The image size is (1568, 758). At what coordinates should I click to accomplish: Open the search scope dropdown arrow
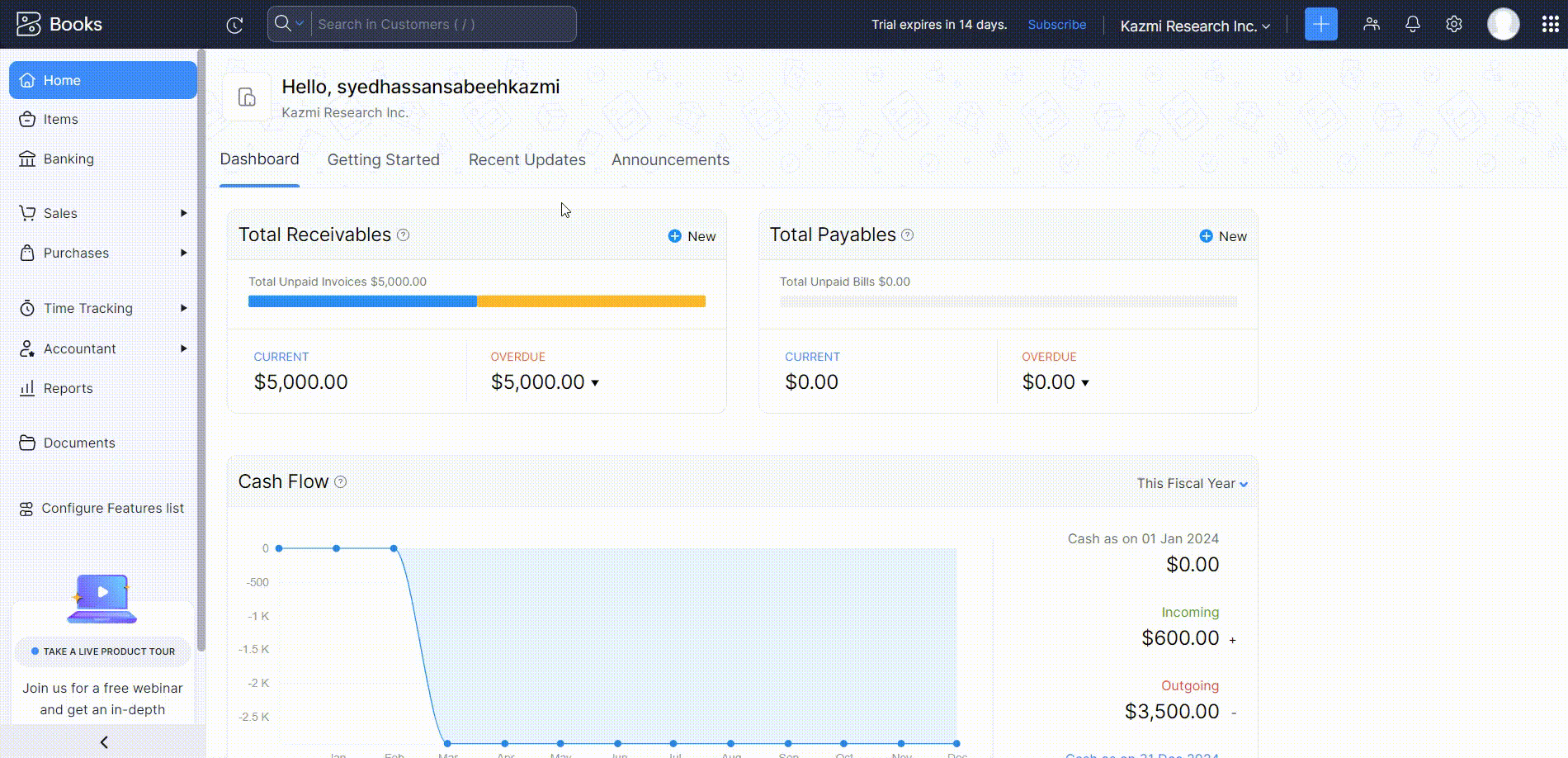coord(300,23)
